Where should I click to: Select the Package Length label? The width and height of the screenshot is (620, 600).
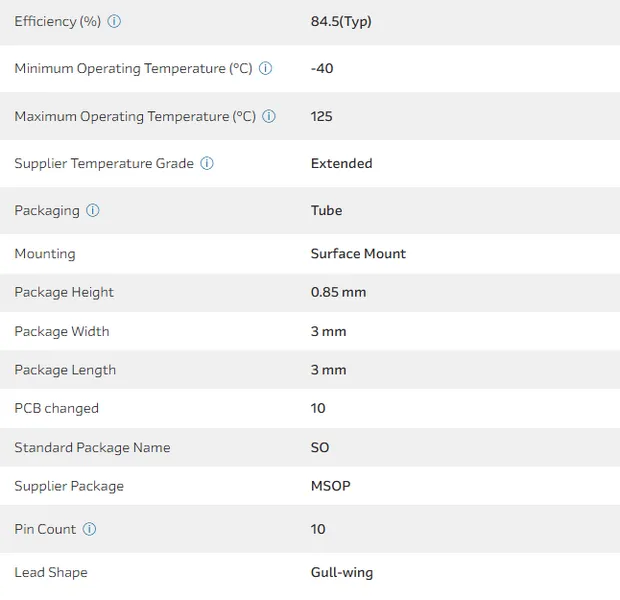pos(65,370)
